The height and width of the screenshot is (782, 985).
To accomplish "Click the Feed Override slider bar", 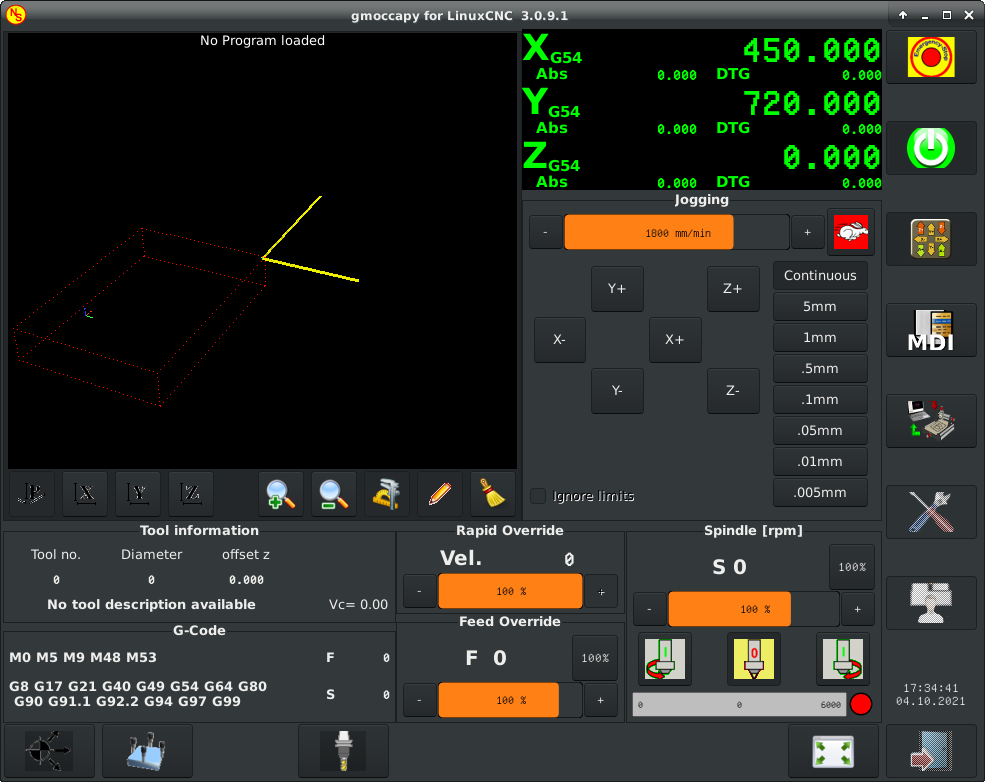I will coord(510,700).
